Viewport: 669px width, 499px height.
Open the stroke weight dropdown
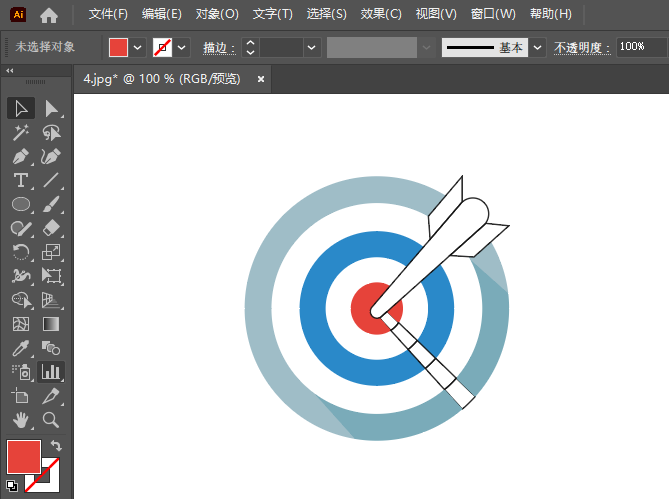[312, 47]
